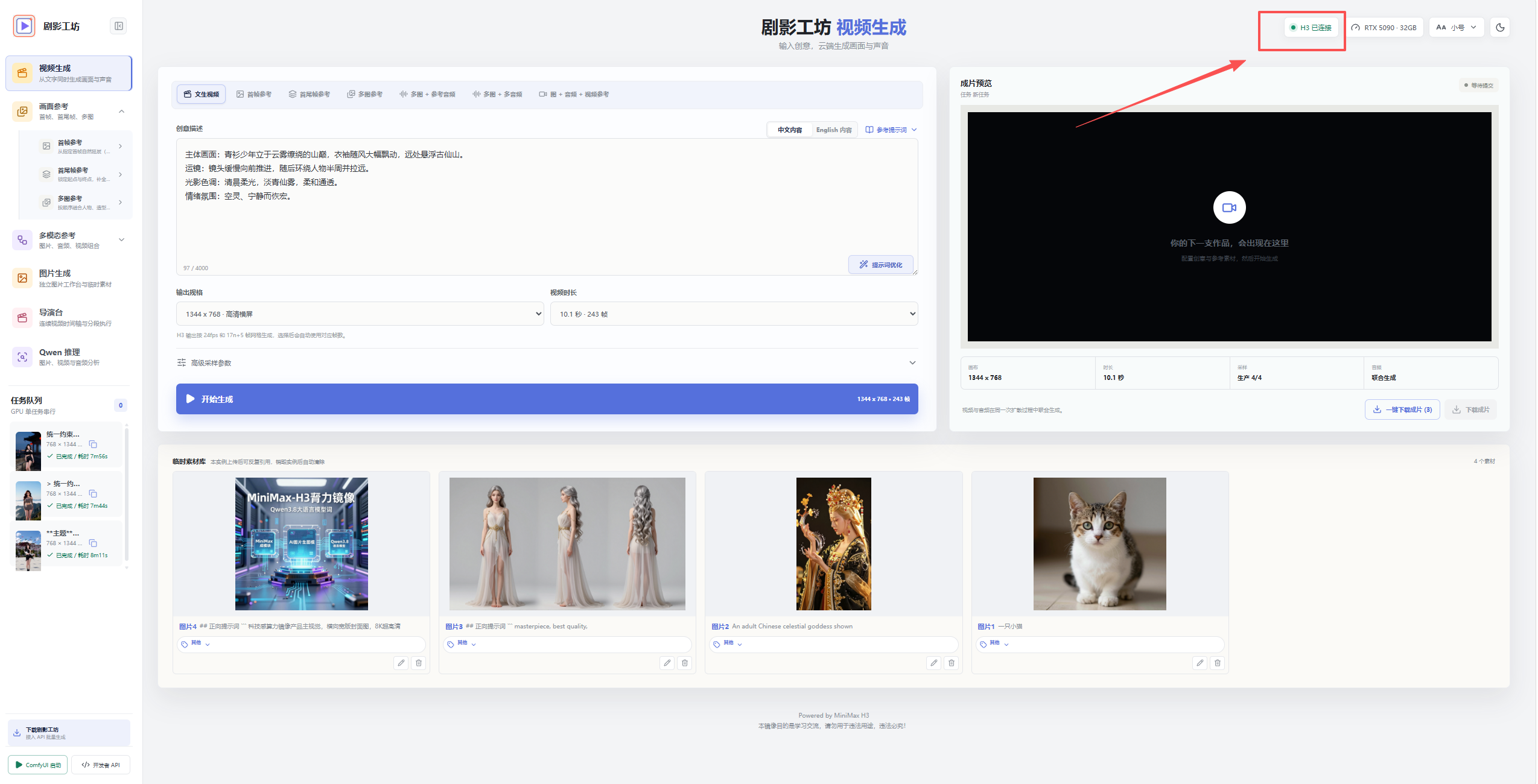Open Qwen 推理 in the sidebar
Screen dimensions: 1538x784
coord(69,356)
